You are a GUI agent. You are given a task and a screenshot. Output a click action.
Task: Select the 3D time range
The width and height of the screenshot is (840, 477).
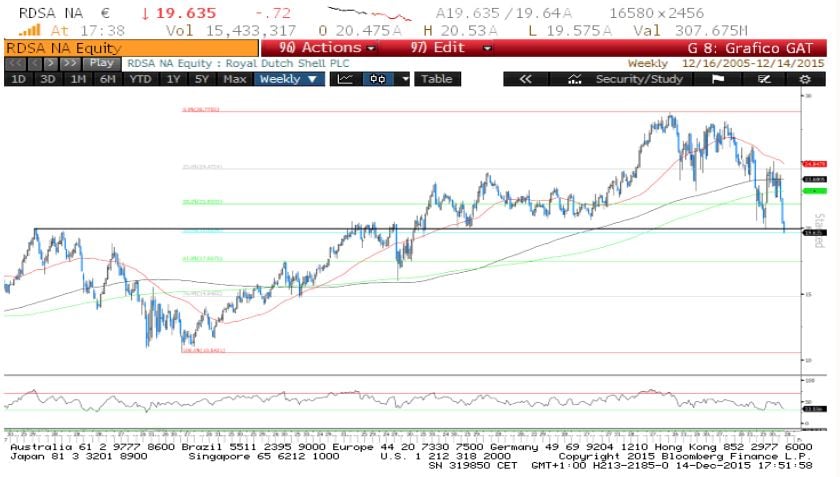48,79
